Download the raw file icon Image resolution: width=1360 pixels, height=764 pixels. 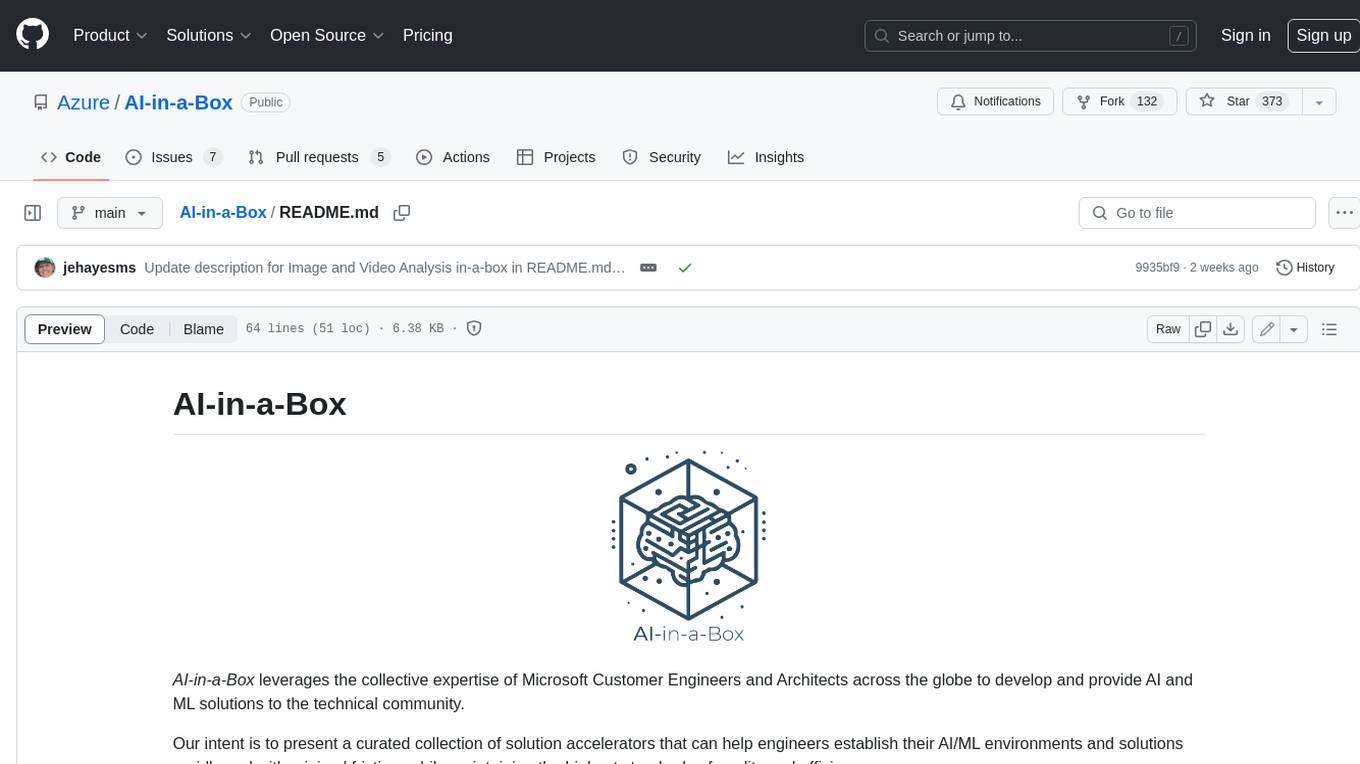pyautogui.click(x=1231, y=329)
